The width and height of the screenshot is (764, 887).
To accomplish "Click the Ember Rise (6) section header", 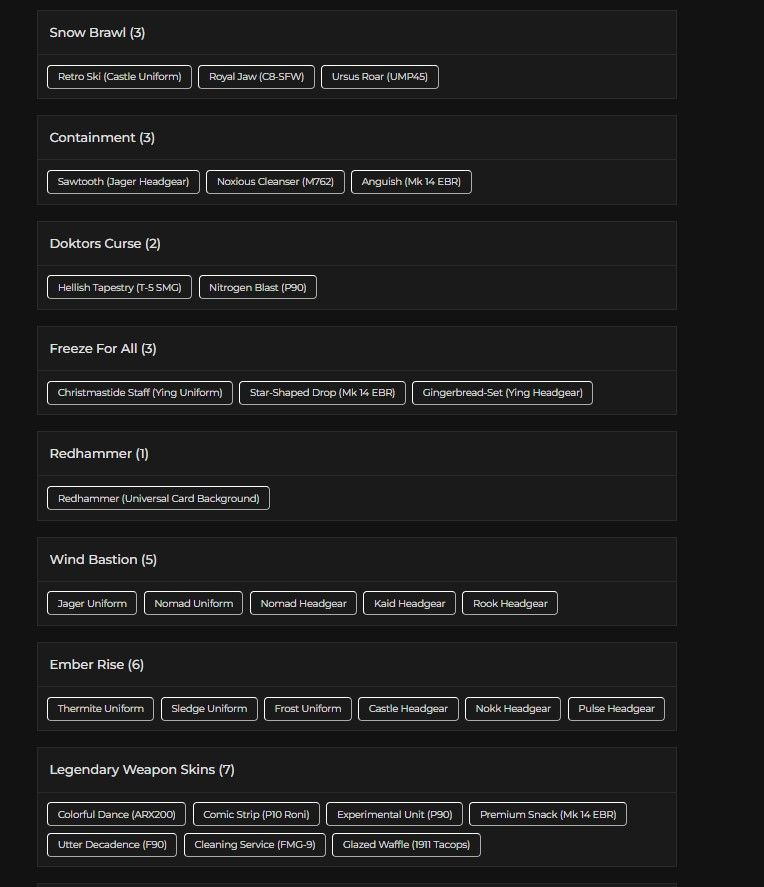I will pos(97,665).
